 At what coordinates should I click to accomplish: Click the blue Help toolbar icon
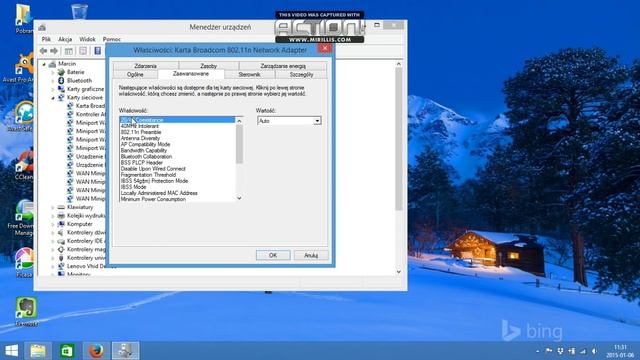[98, 51]
